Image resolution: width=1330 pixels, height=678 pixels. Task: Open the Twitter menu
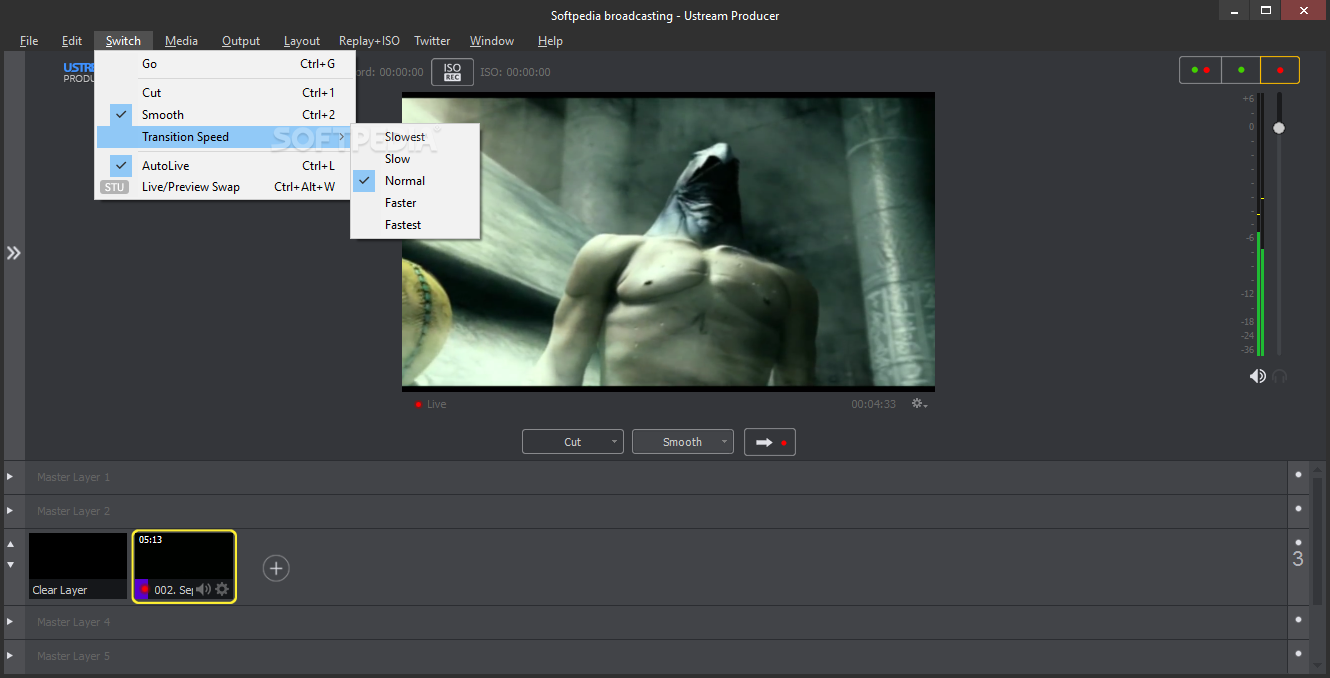(x=432, y=41)
